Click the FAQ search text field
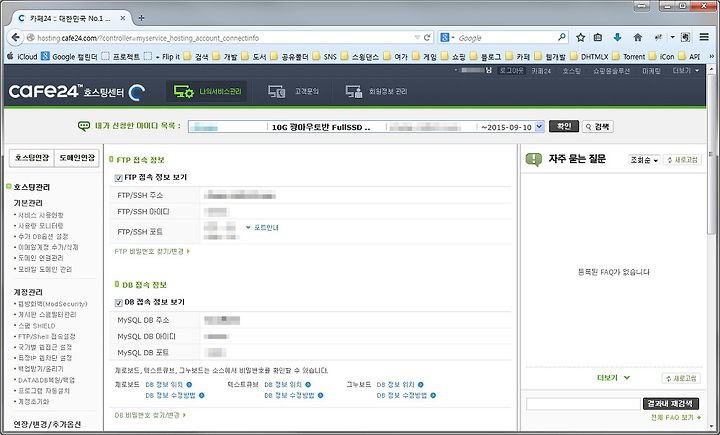Image resolution: width=720 pixels, height=435 pixels. [583, 404]
